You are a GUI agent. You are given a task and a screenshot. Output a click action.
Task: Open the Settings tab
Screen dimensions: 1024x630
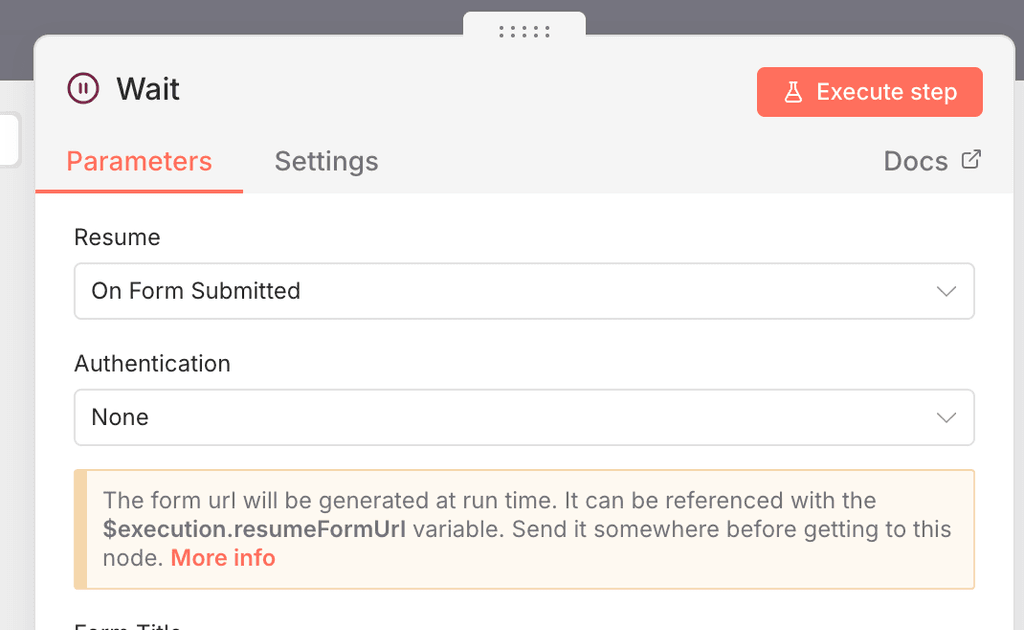click(326, 161)
